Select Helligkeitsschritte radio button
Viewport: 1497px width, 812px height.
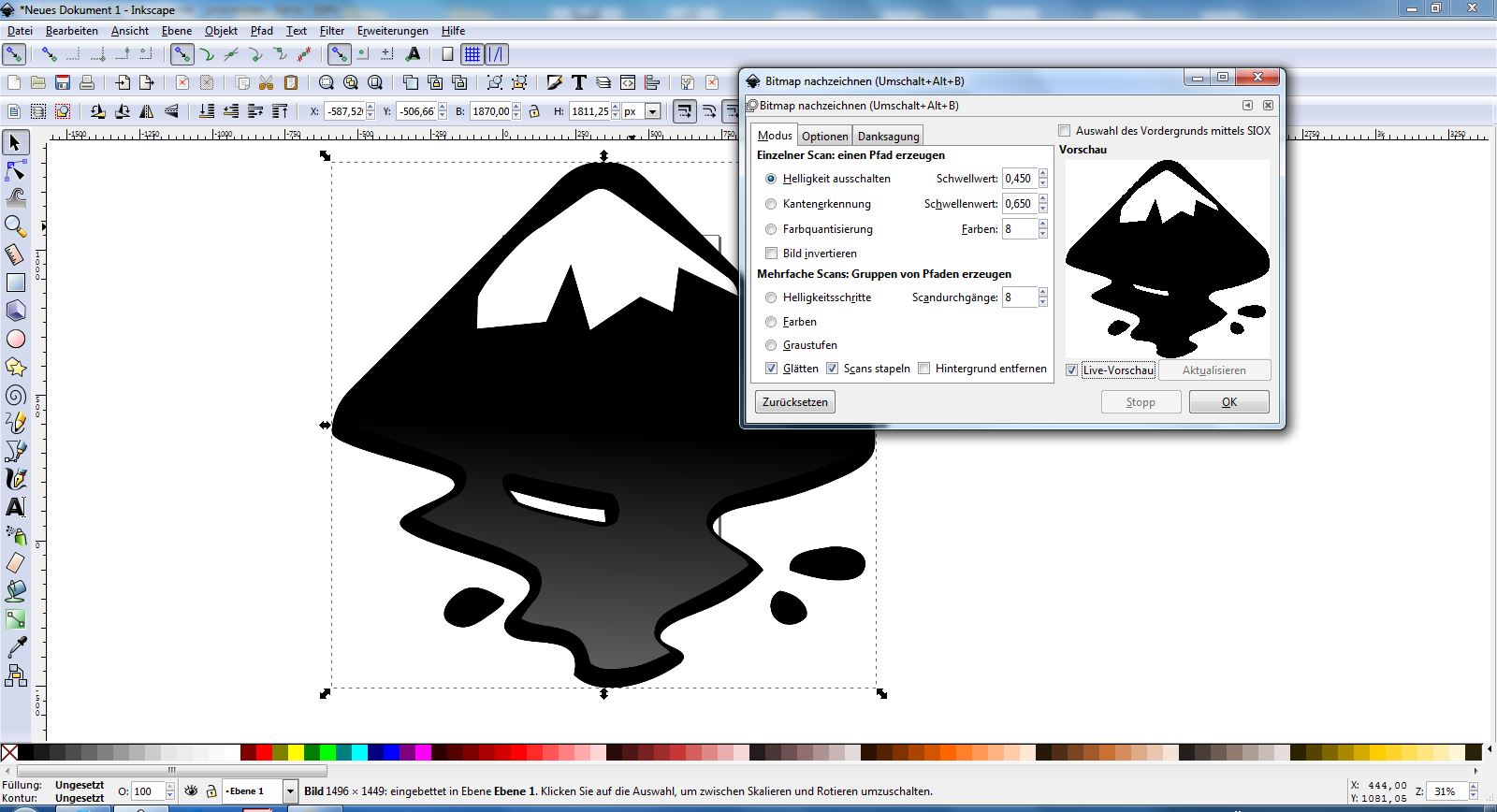(771, 297)
